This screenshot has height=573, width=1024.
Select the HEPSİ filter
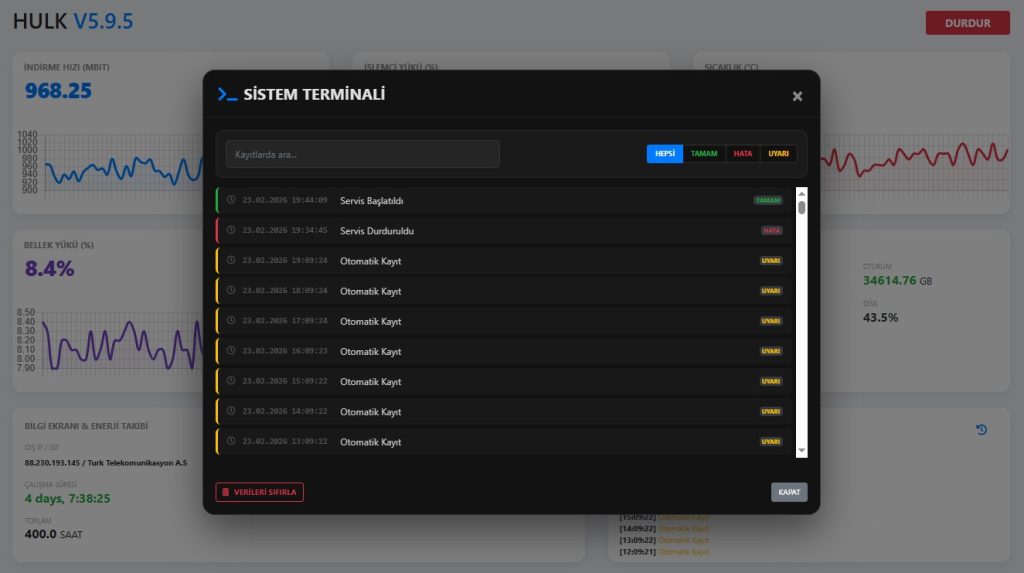tap(665, 154)
